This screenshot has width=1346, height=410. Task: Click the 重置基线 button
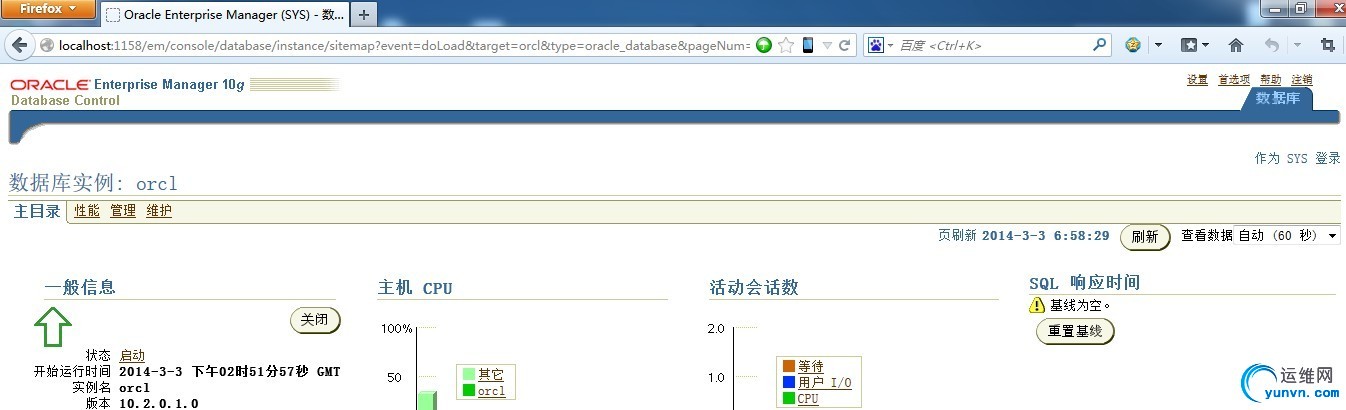1074,331
